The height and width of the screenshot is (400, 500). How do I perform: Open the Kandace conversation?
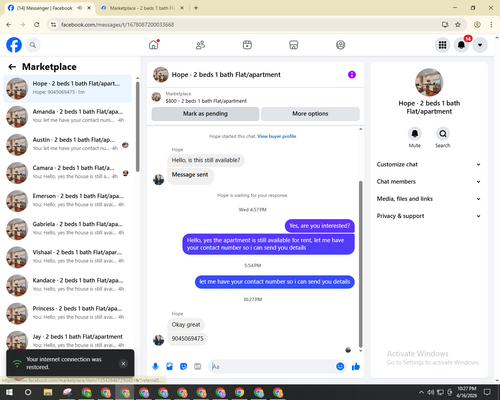[67, 285]
